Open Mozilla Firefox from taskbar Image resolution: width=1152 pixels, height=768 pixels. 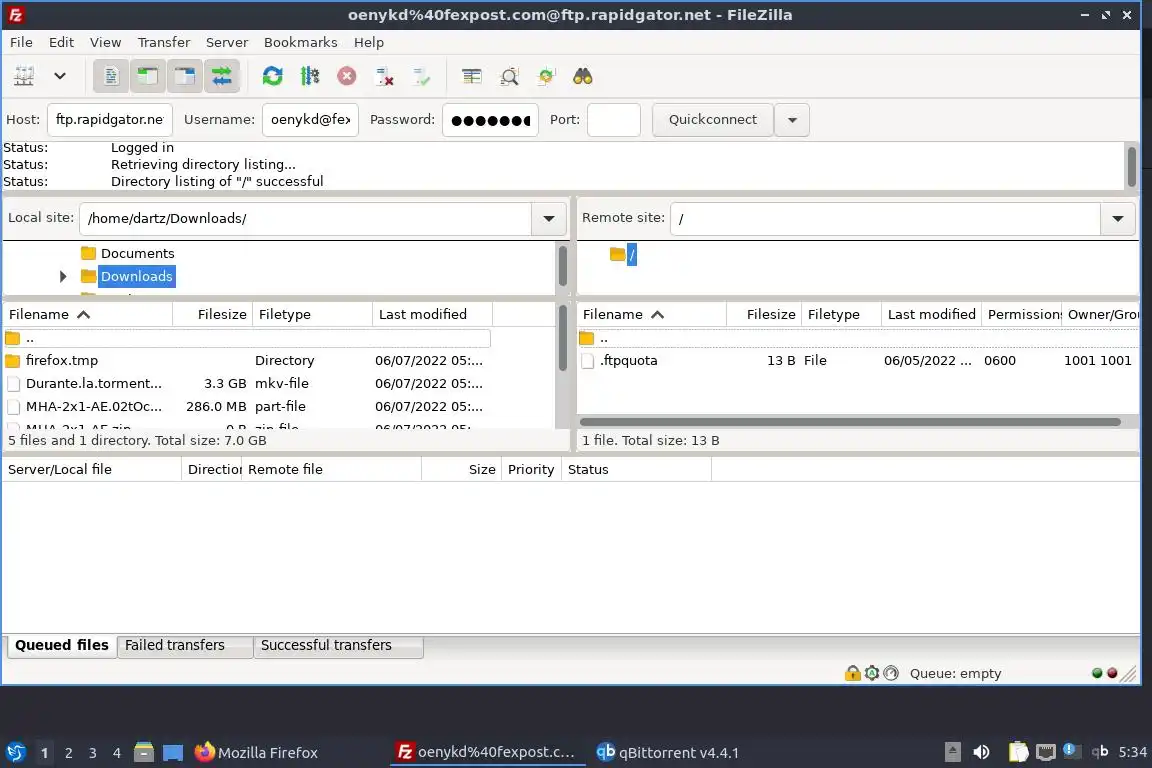tap(256, 753)
